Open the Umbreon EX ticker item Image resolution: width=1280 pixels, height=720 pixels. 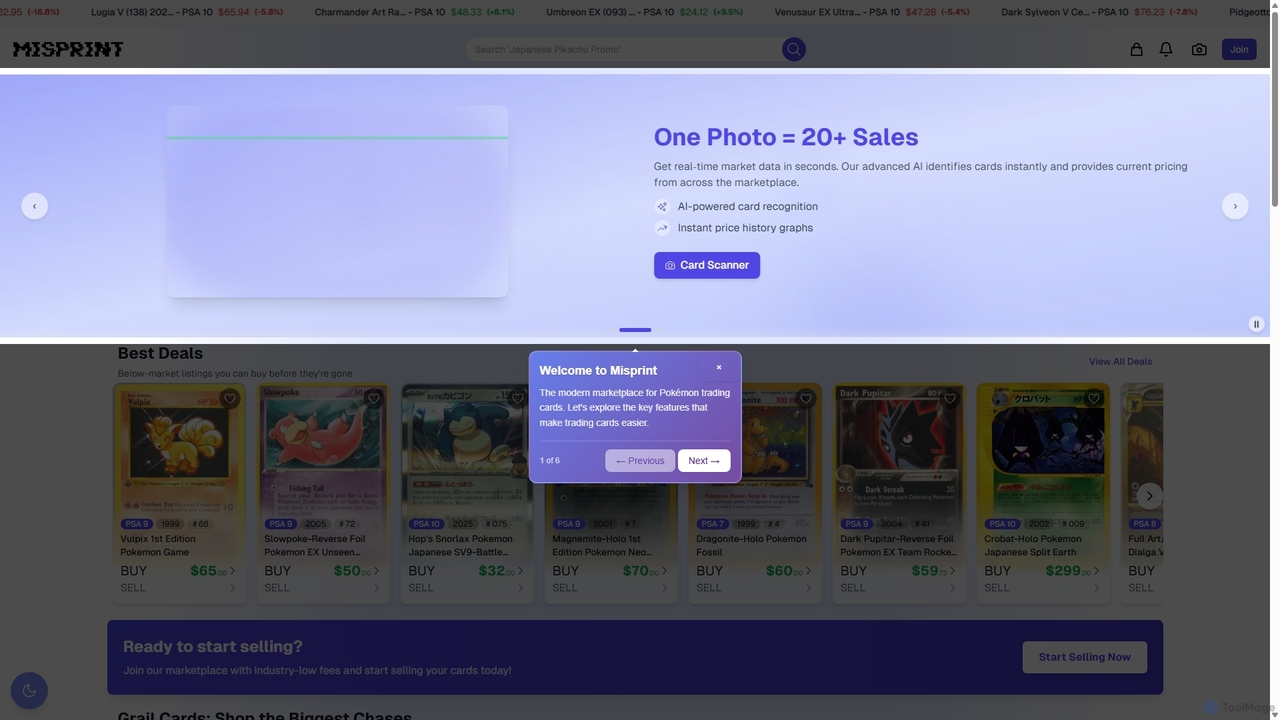coord(643,12)
